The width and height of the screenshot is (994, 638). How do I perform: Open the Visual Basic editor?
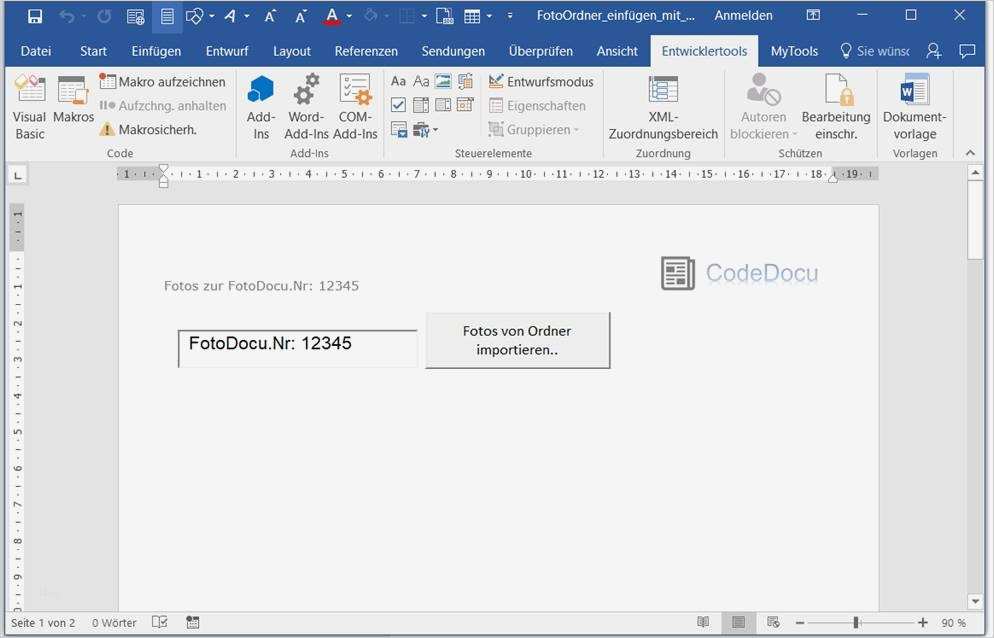pos(30,107)
